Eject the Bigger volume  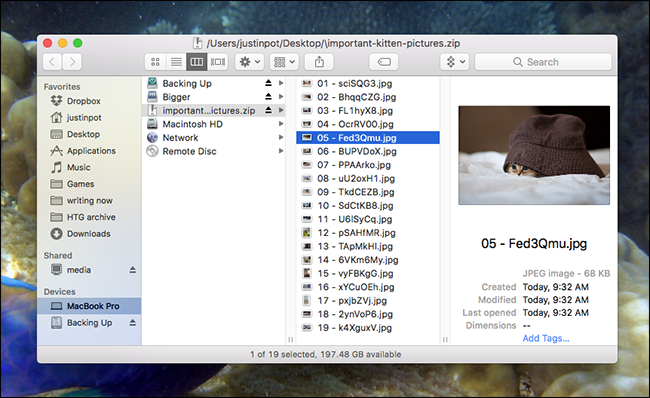[x=269, y=97]
